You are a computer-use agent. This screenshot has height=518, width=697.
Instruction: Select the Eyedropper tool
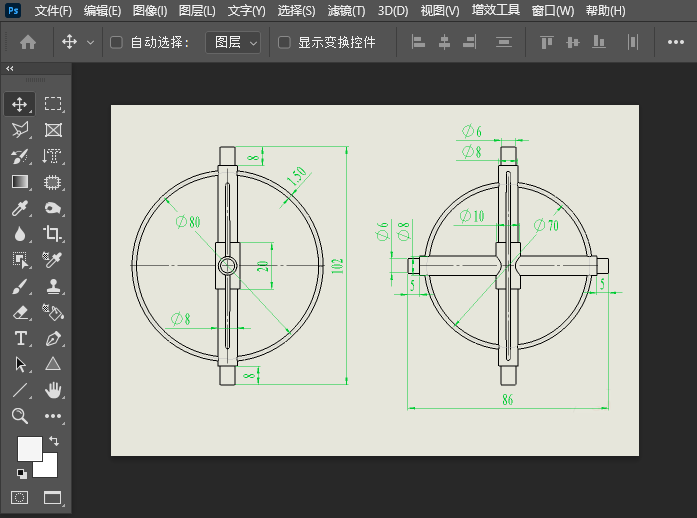click(20, 208)
